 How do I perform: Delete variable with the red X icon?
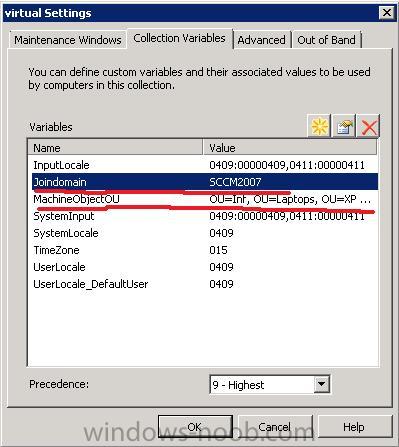(x=368, y=126)
